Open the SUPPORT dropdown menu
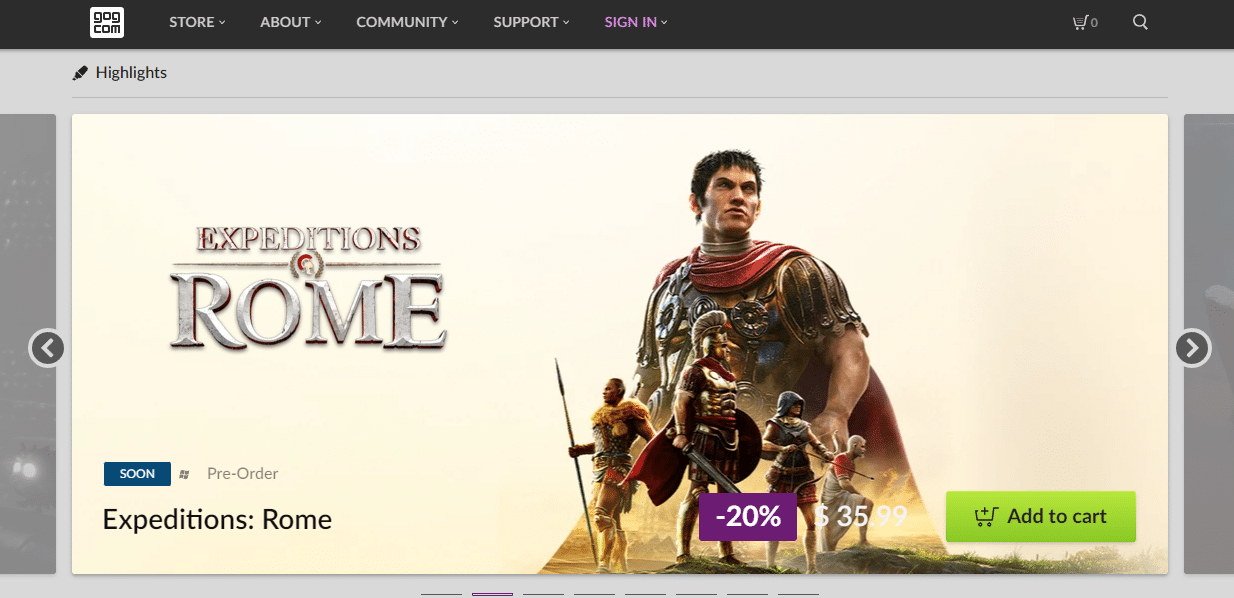The image size is (1234, 598). click(x=531, y=22)
